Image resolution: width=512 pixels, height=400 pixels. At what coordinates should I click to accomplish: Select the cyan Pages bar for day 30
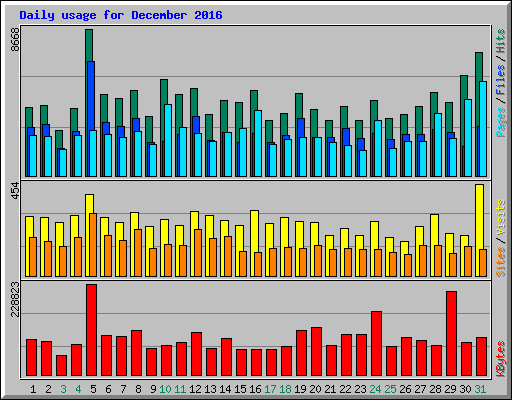pyautogui.click(x=468, y=138)
